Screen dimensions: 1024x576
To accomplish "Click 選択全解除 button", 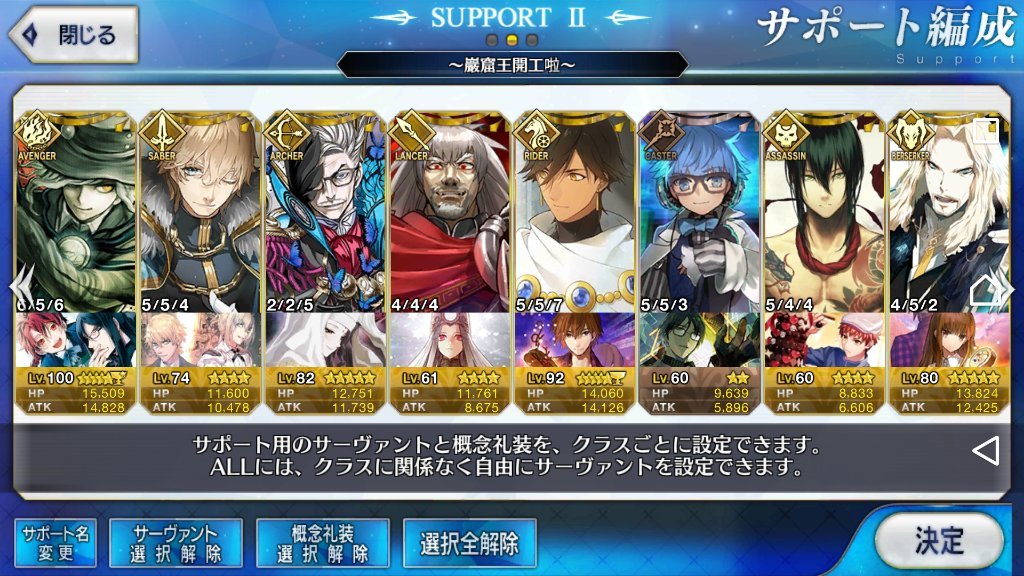I will (x=470, y=543).
